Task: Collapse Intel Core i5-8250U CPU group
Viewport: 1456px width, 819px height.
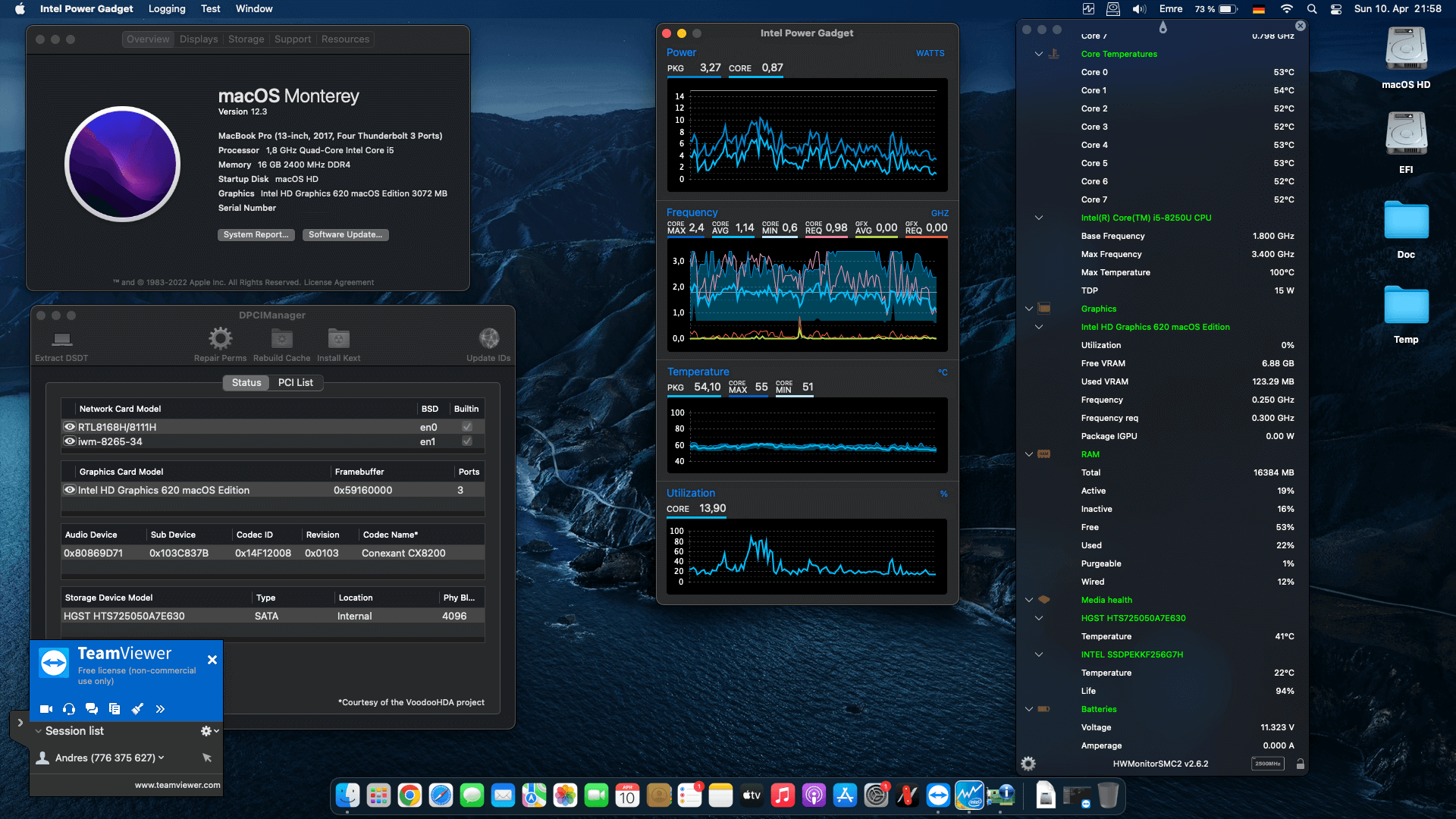Action: pyautogui.click(x=1039, y=218)
